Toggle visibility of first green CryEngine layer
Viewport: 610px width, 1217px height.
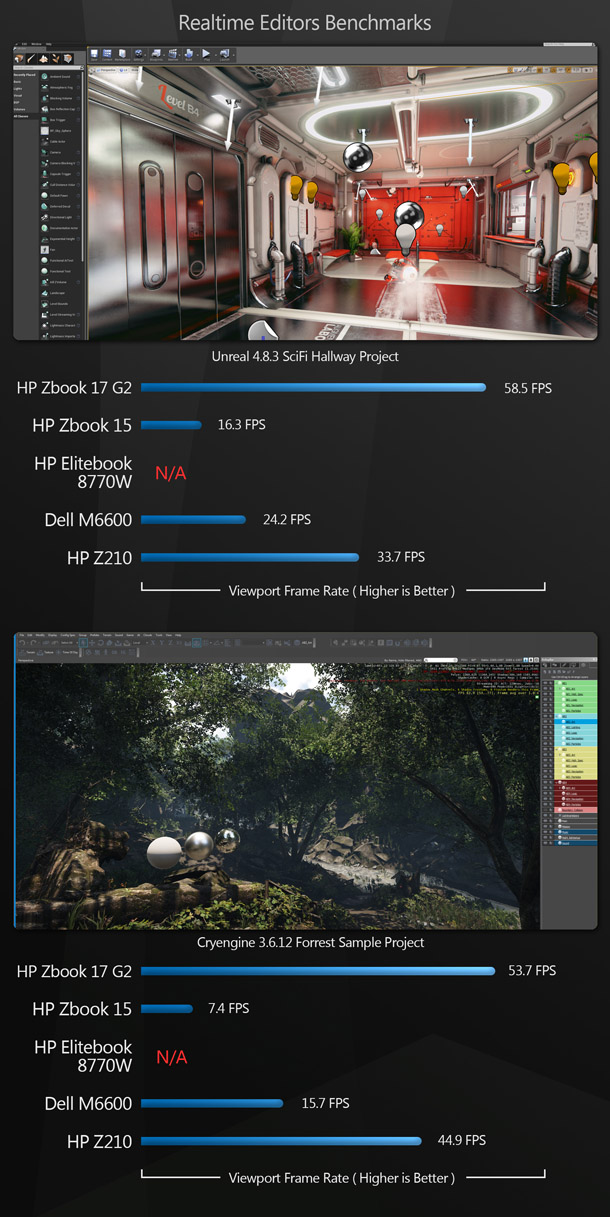click(x=546, y=683)
